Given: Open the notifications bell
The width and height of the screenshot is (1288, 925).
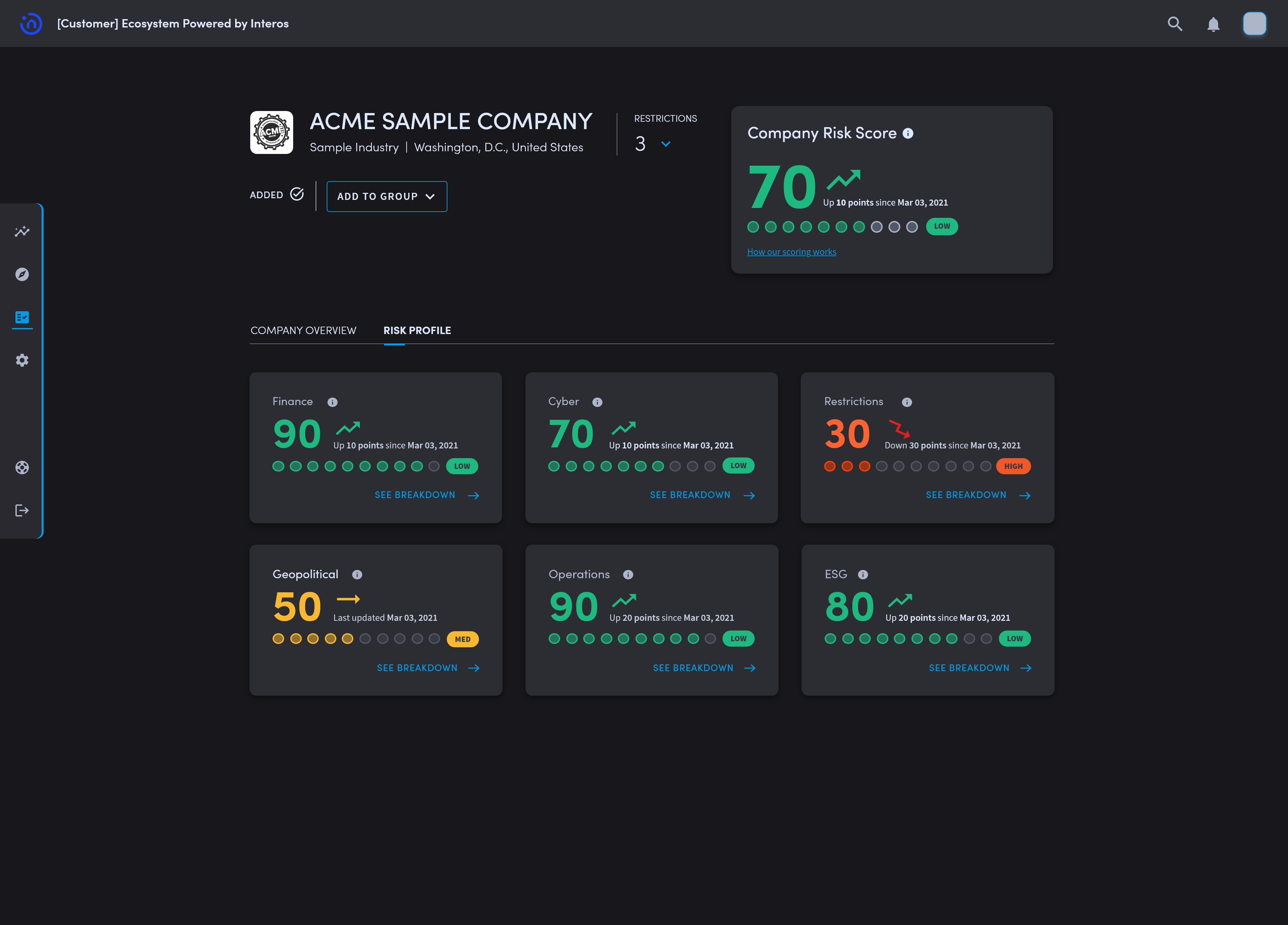Looking at the screenshot, I should coord(1213,24).
